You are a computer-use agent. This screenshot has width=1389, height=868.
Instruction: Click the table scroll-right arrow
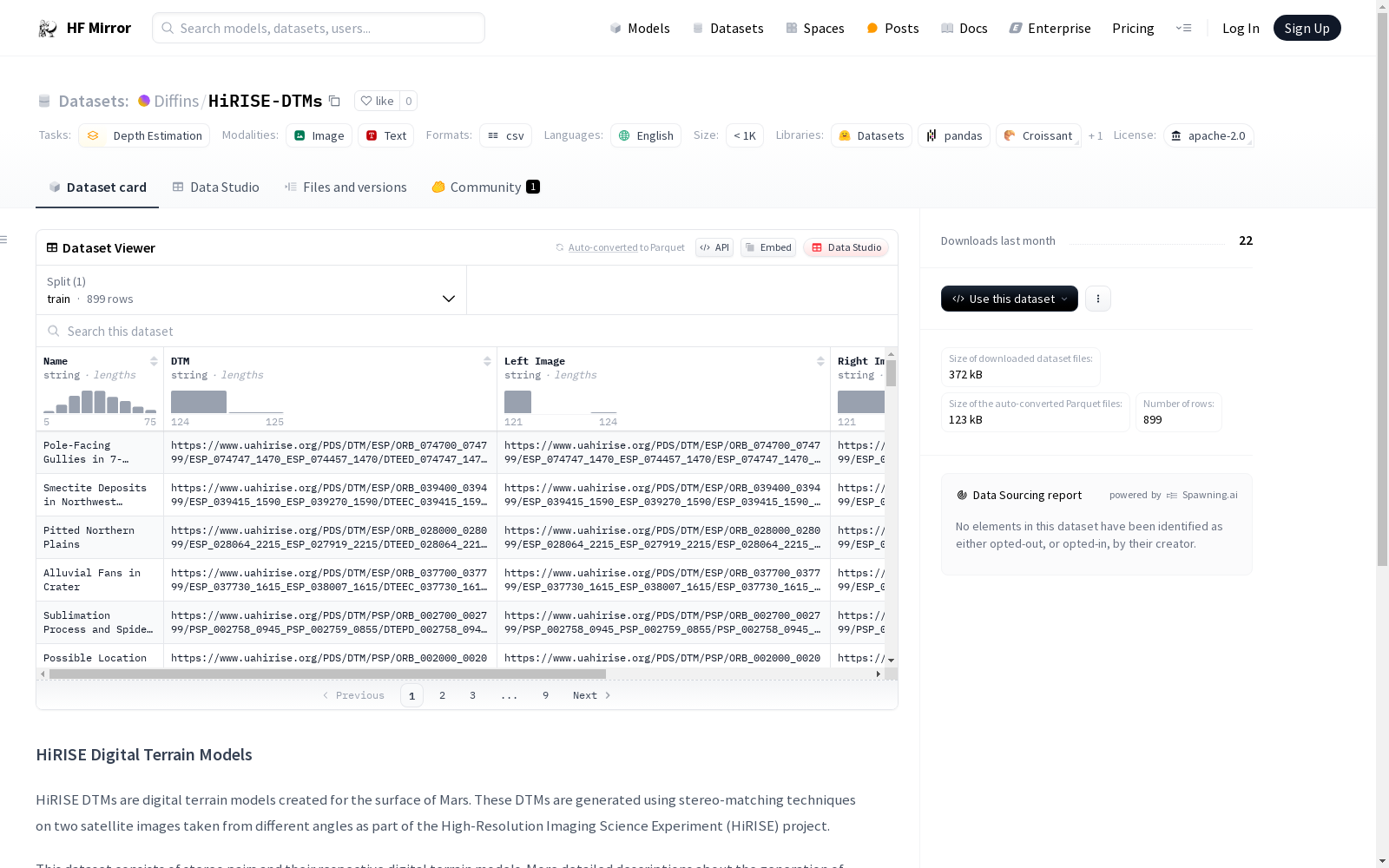[879, 674]
